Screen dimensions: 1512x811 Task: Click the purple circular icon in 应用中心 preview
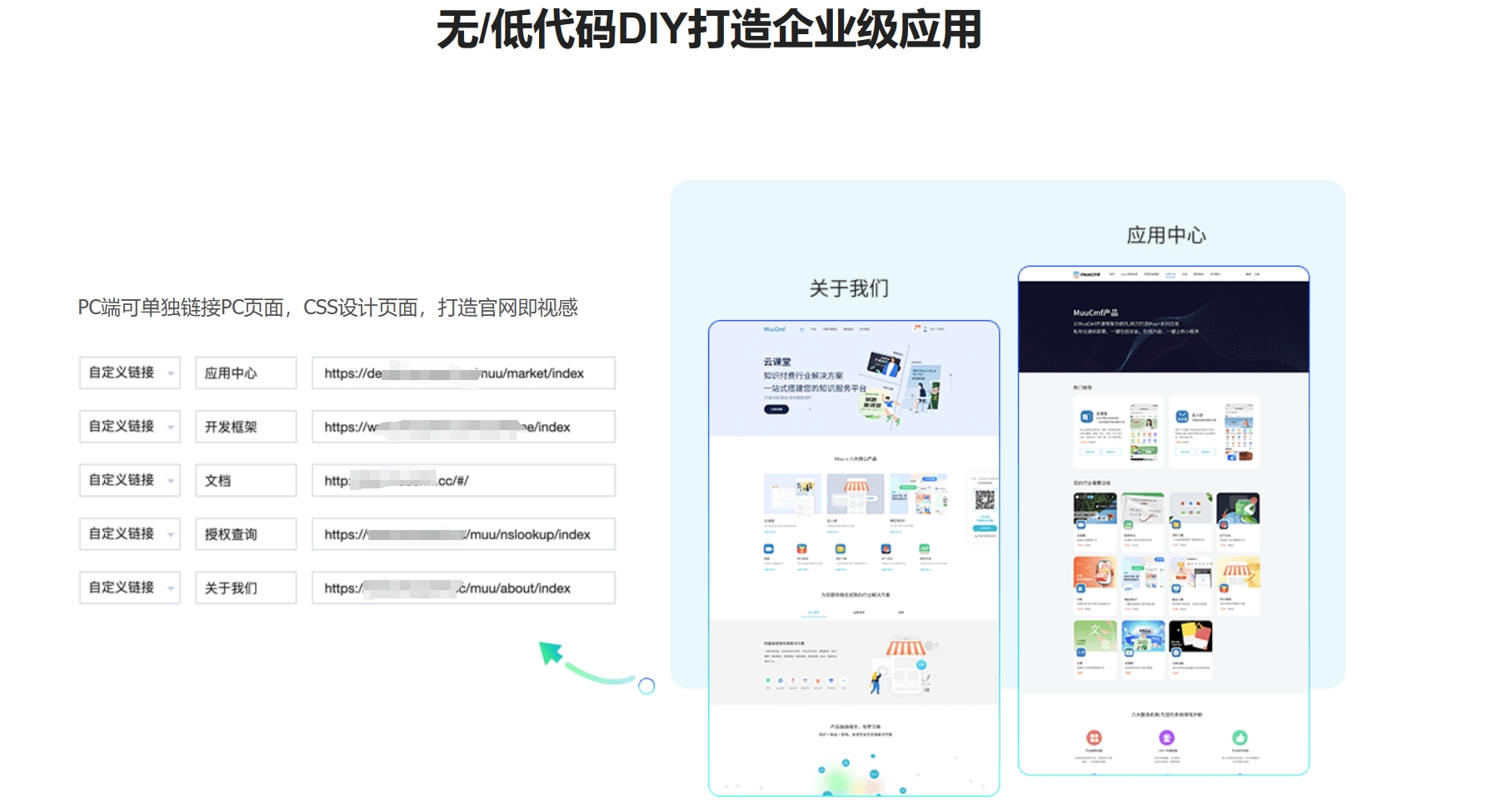tap(1166, 738)
